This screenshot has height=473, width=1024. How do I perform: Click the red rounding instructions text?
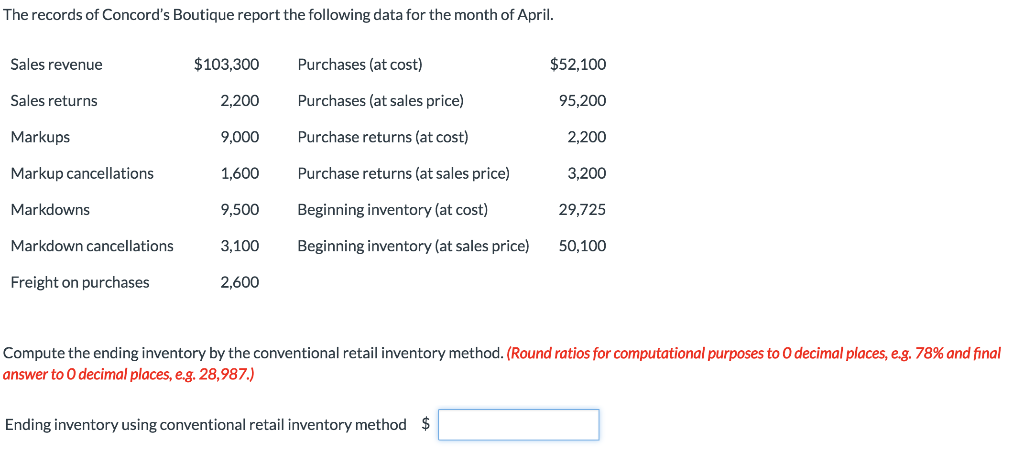(x=754, y=354)
